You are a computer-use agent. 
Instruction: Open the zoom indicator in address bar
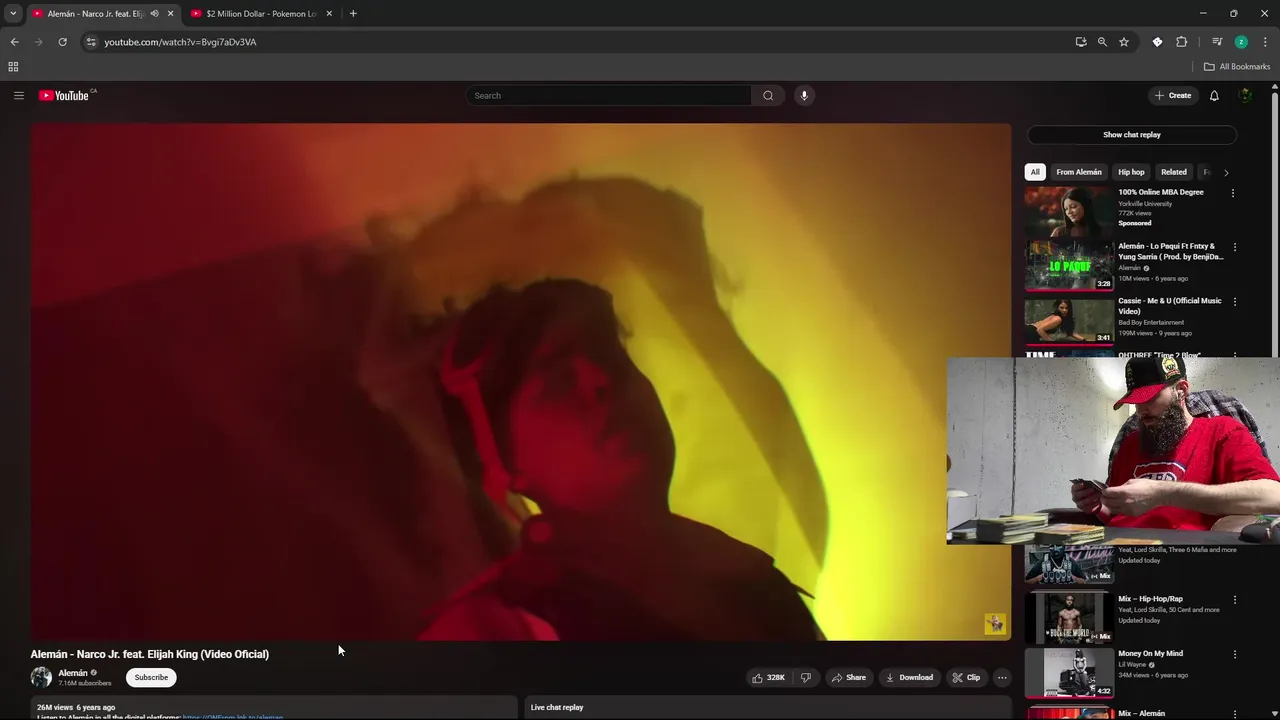[x=1102, y=42]
